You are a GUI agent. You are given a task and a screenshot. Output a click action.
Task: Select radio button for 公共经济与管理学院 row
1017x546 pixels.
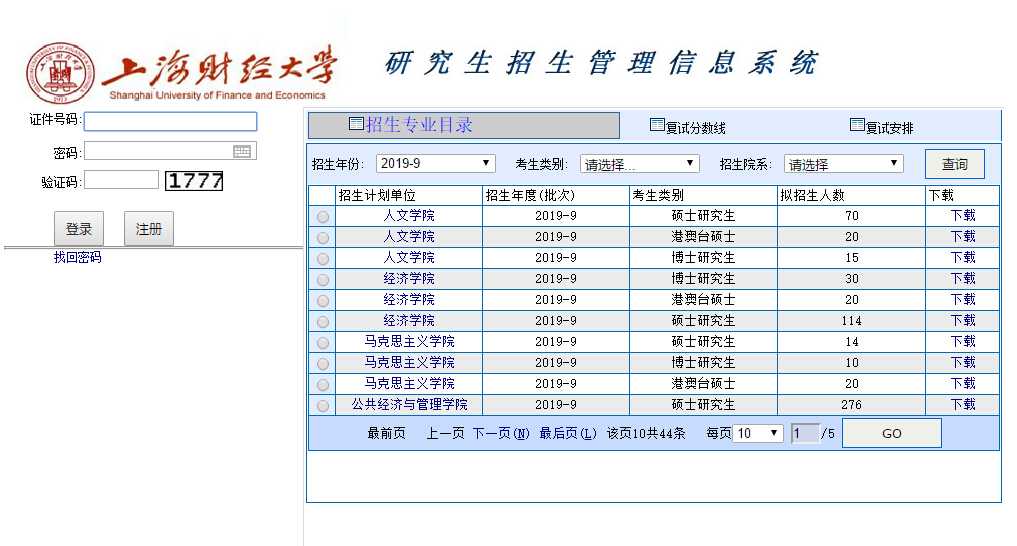[322, 405]
